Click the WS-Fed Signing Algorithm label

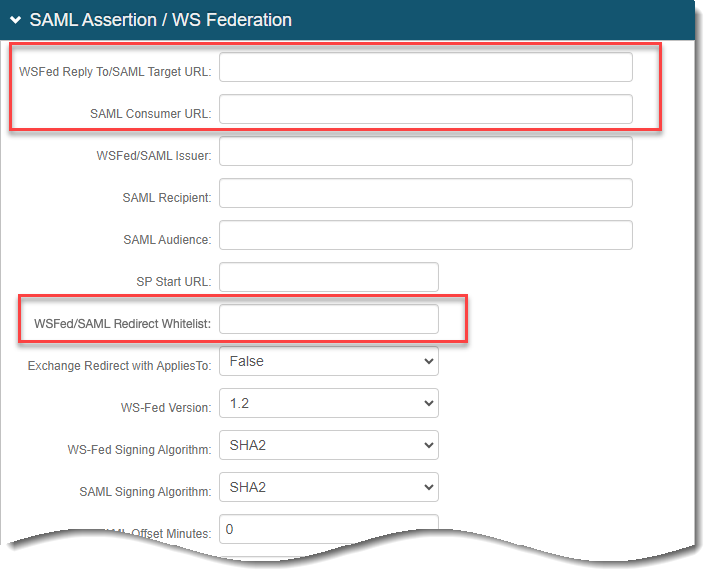coord(139,450)
